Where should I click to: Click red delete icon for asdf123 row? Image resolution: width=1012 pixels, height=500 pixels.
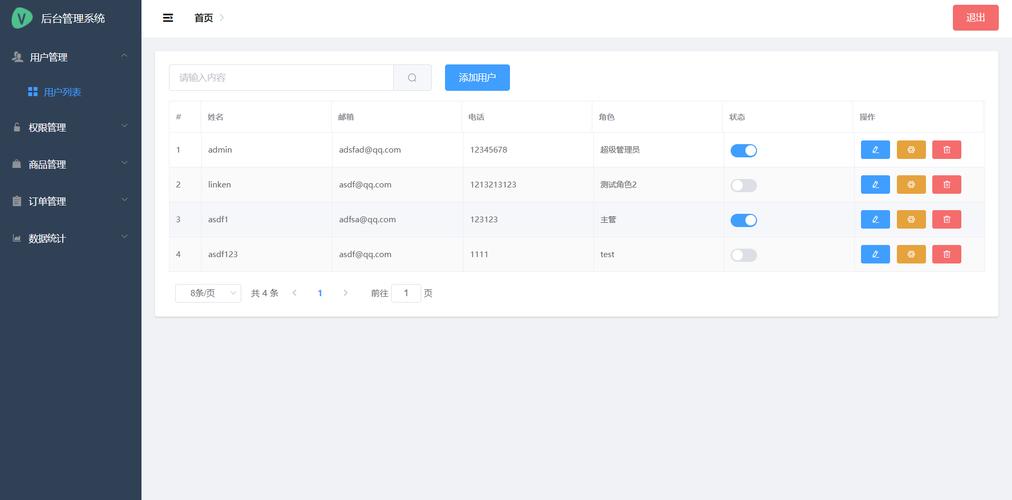(x=946, y=255)
